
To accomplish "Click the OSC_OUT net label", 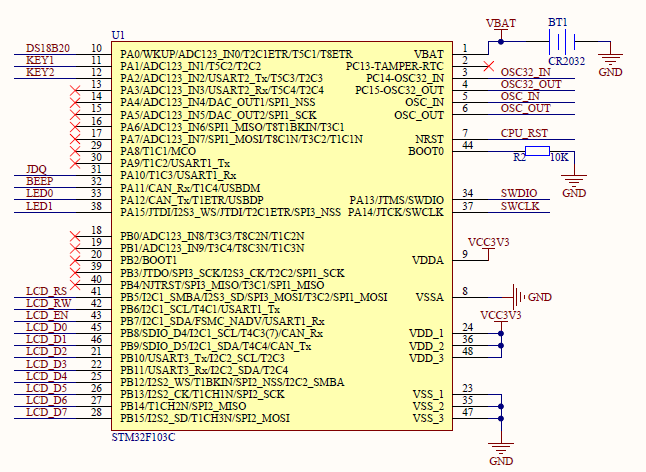I will (x=525, y=108).
